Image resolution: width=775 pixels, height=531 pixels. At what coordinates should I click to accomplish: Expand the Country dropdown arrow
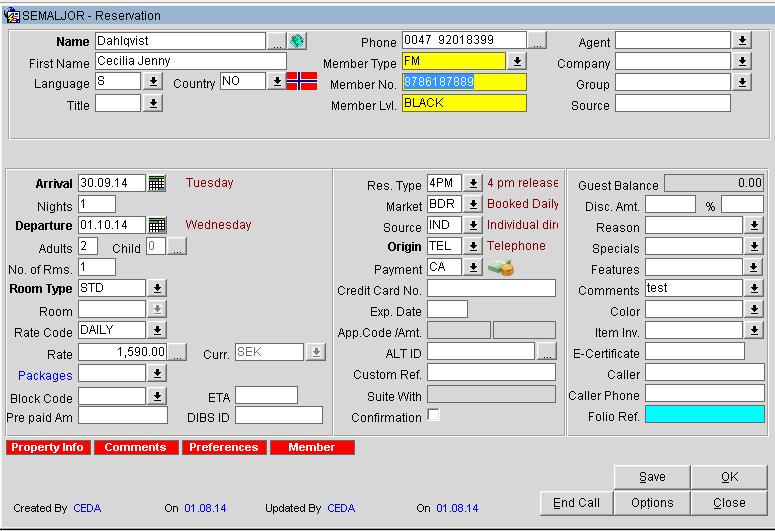point(277,81)
